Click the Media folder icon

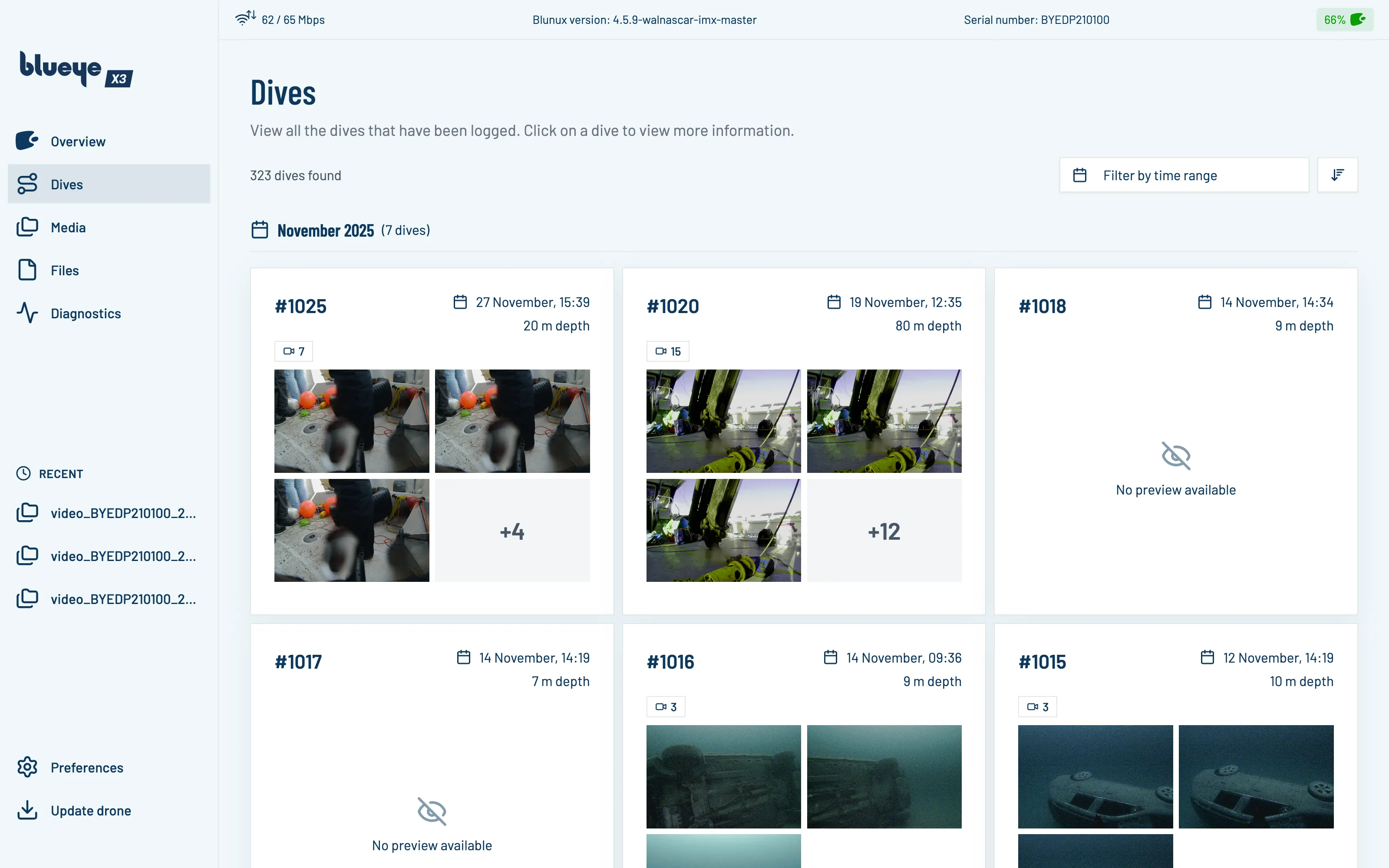[27, 227]
